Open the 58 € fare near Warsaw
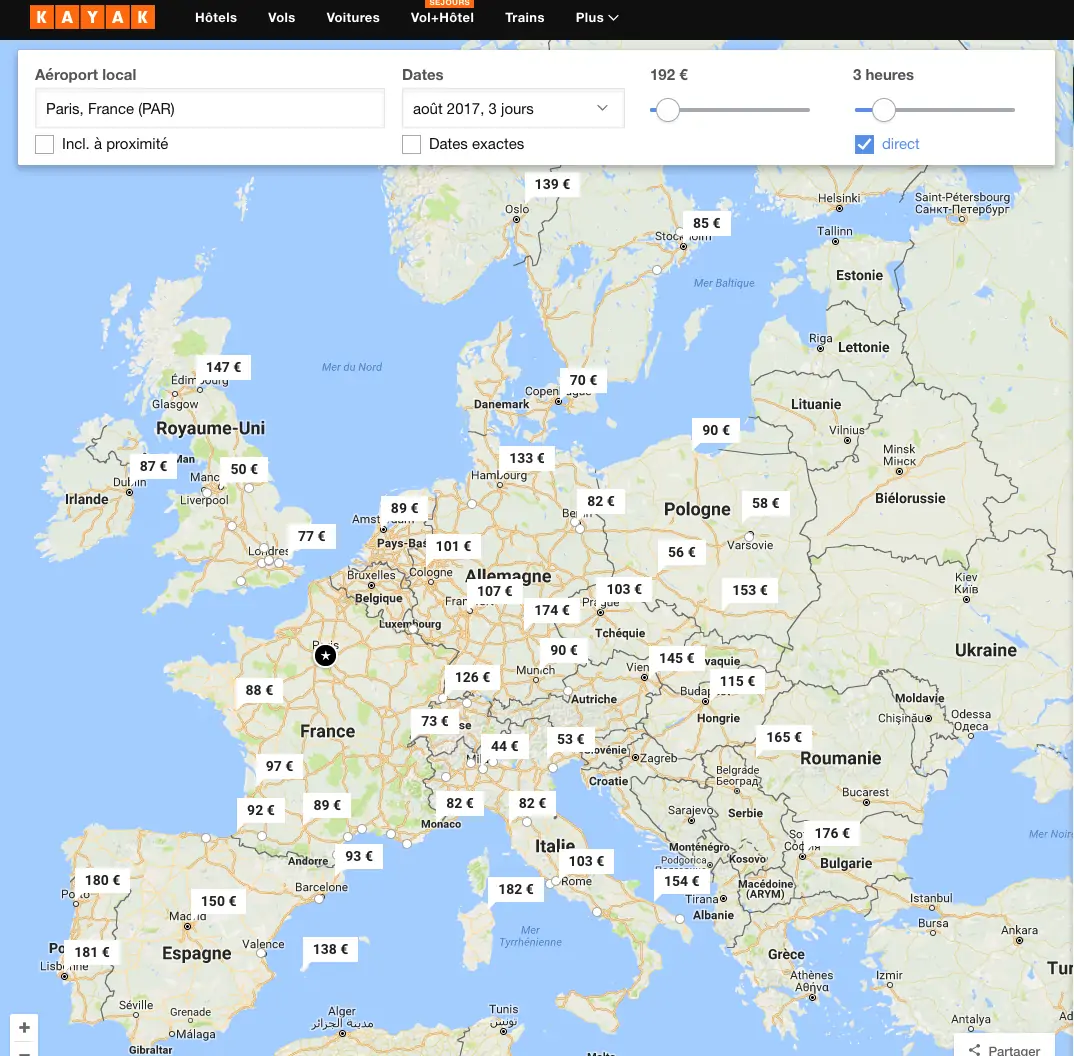This screenshot has width=1074, height=1056. tap(766, 503)
